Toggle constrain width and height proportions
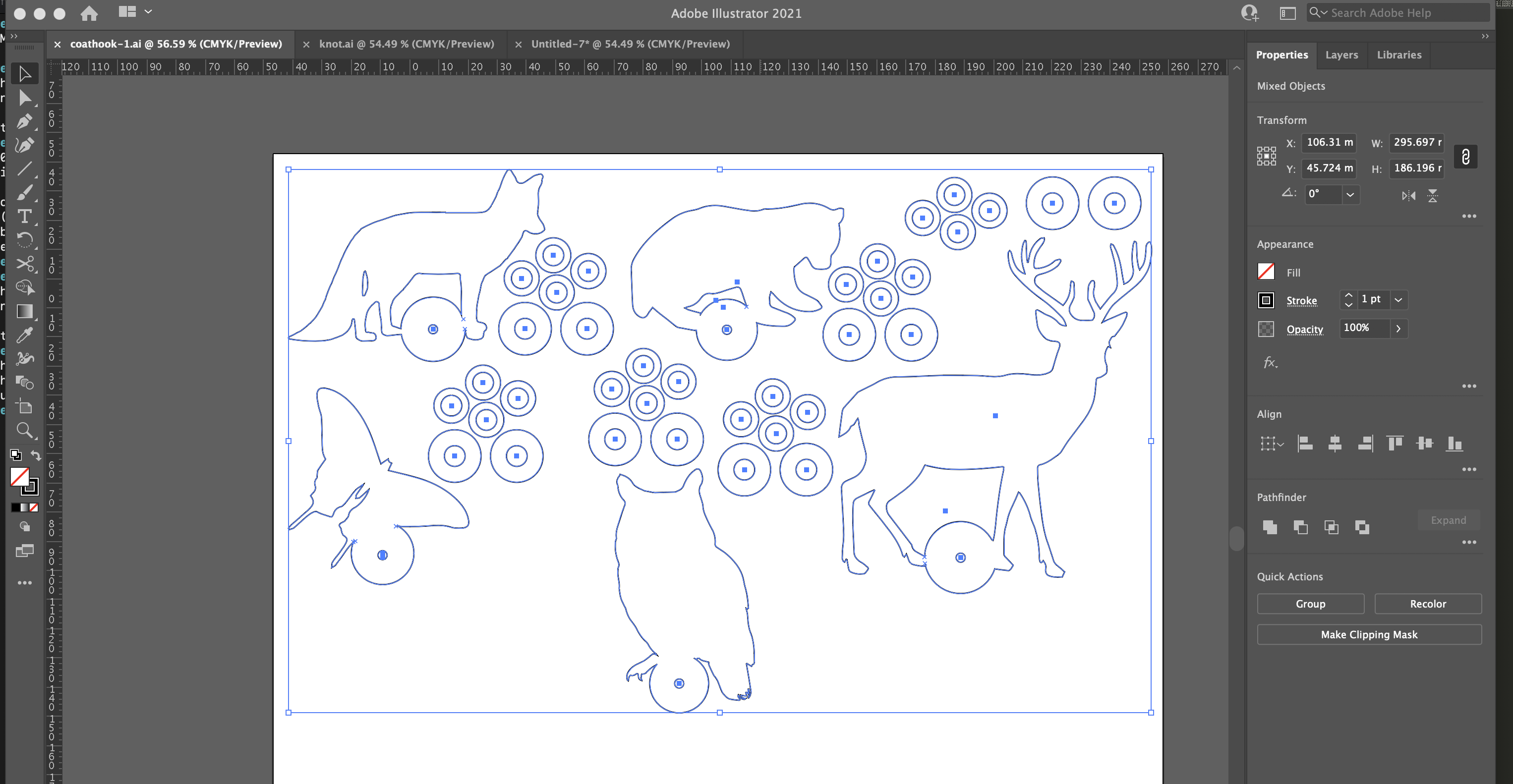This screenshot has height=784, width=1513. click(1465, 156)
